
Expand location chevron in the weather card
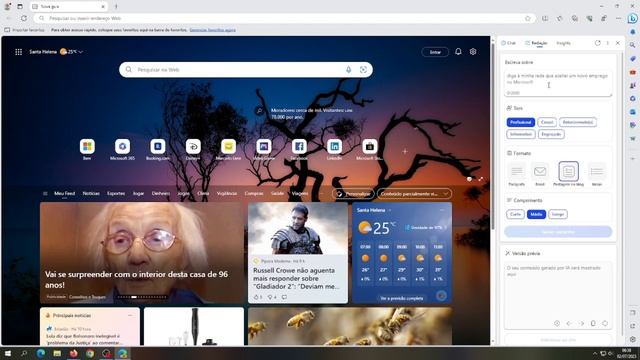[390, 210]
